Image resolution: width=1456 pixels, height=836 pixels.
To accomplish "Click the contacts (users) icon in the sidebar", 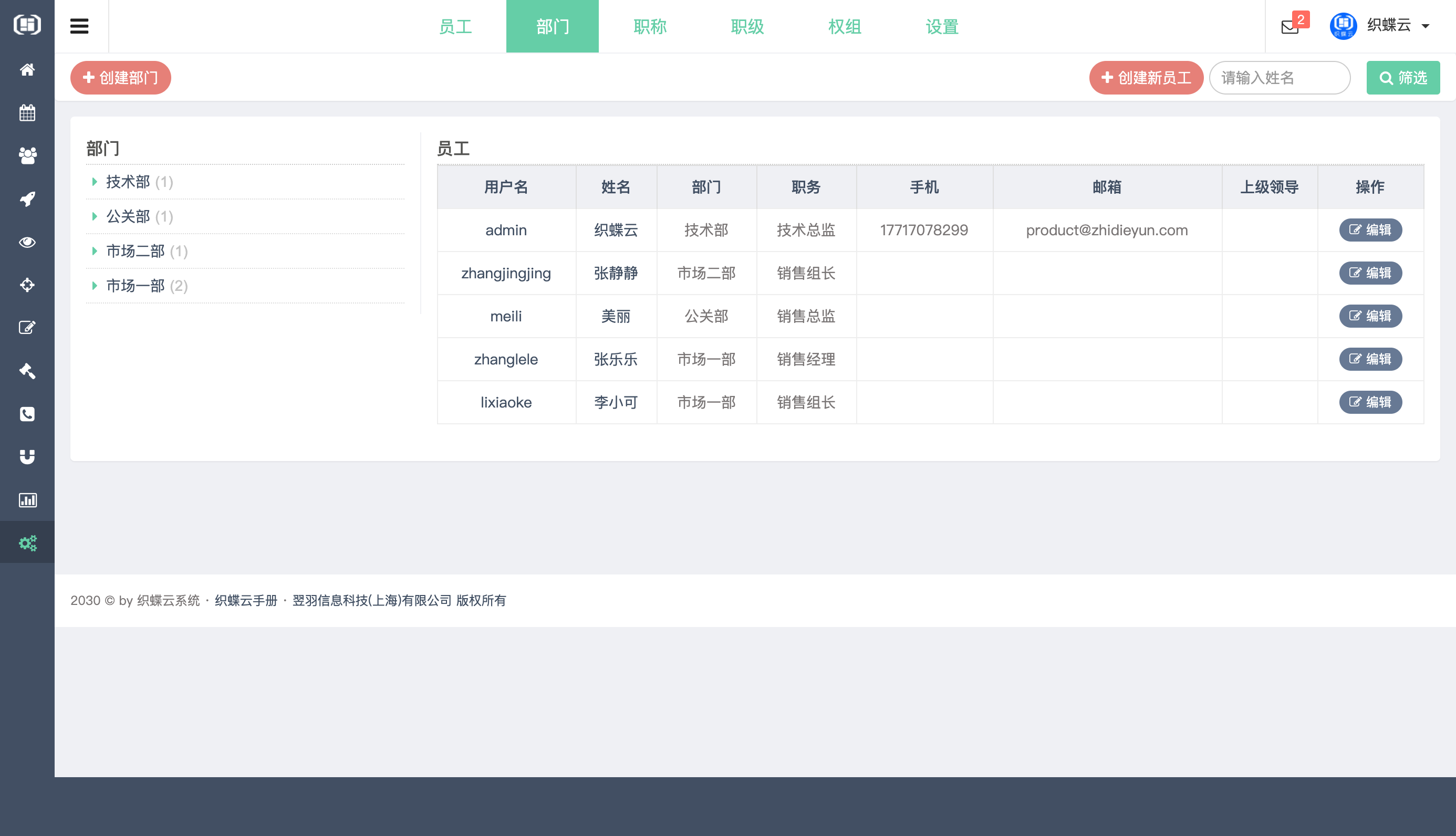I will [x=27, y=155].
